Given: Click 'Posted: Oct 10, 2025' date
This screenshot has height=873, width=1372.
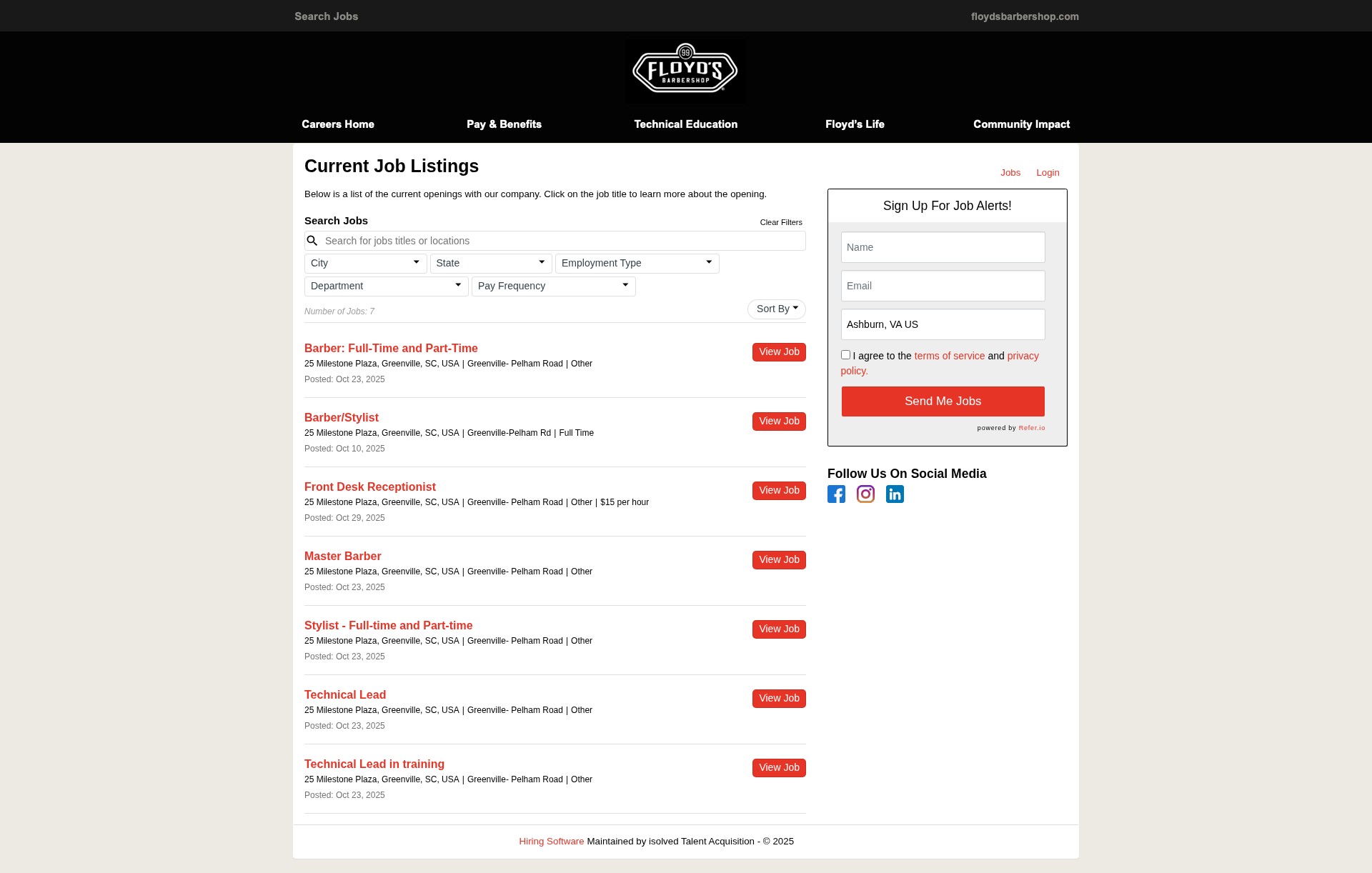Looking at the screenshot, I should coord(344,449).
